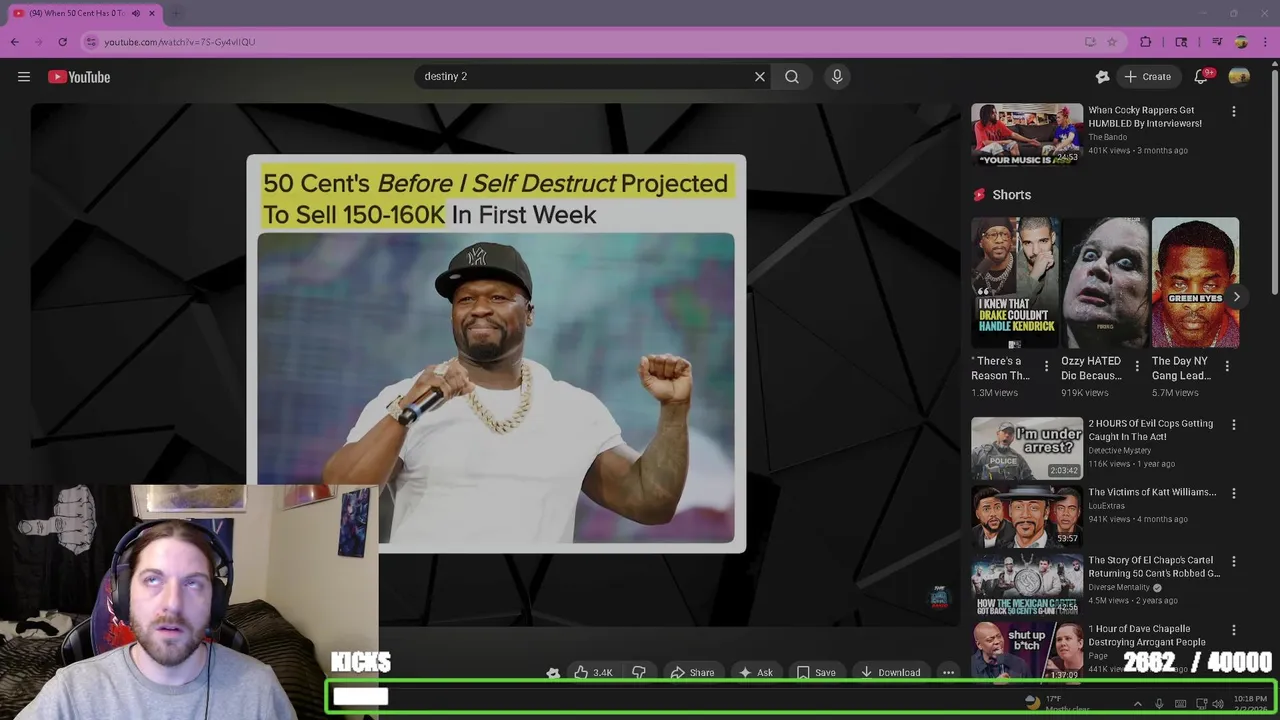The image size is (1280, 720).
Task: Open When Cocky Rappers Get Humbled thumbnail
Action: (1027, 134)
